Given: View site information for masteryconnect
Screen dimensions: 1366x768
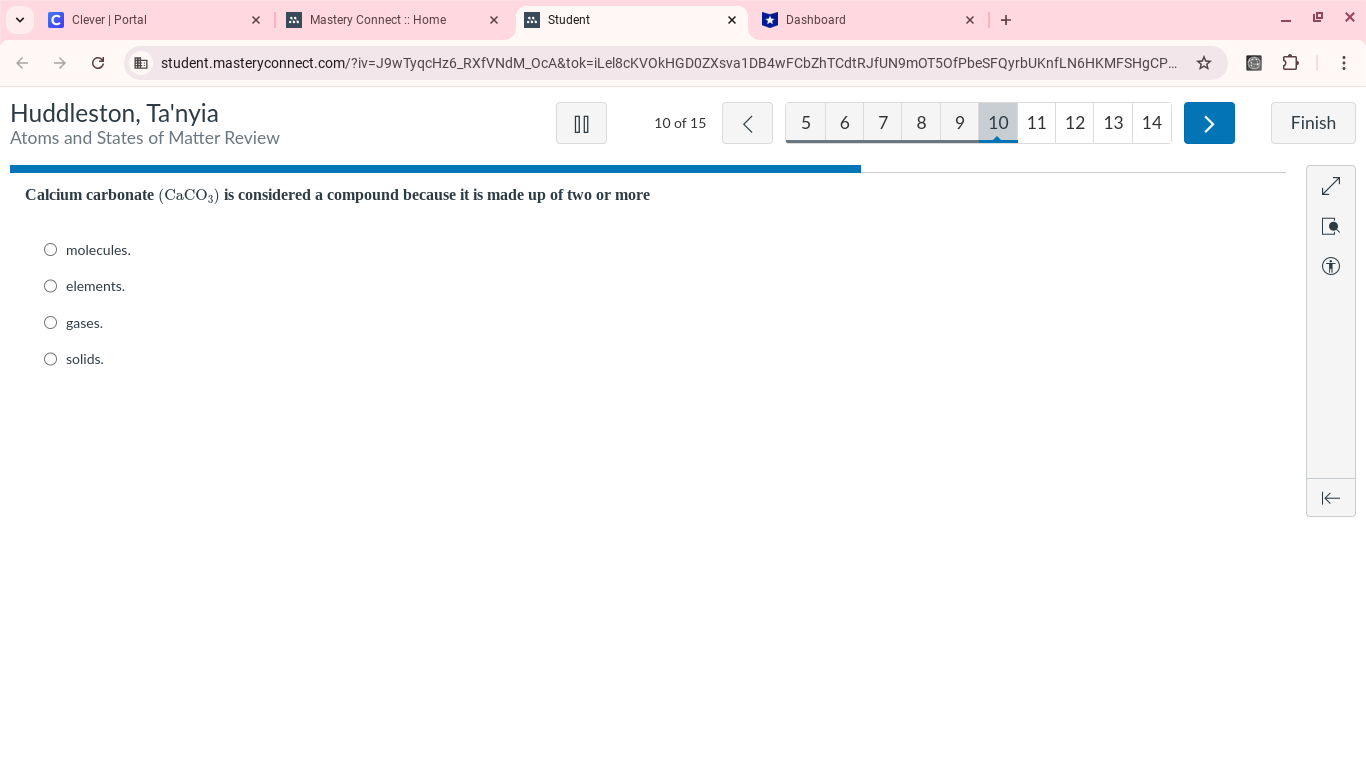Looking at the screenshot, I should (x=141, y=63).
